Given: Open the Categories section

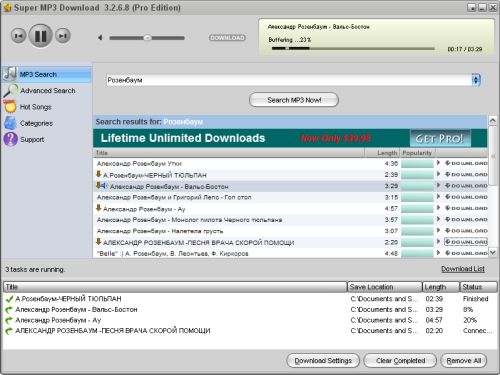Looking at the screenshot, I should pos(36,123).
